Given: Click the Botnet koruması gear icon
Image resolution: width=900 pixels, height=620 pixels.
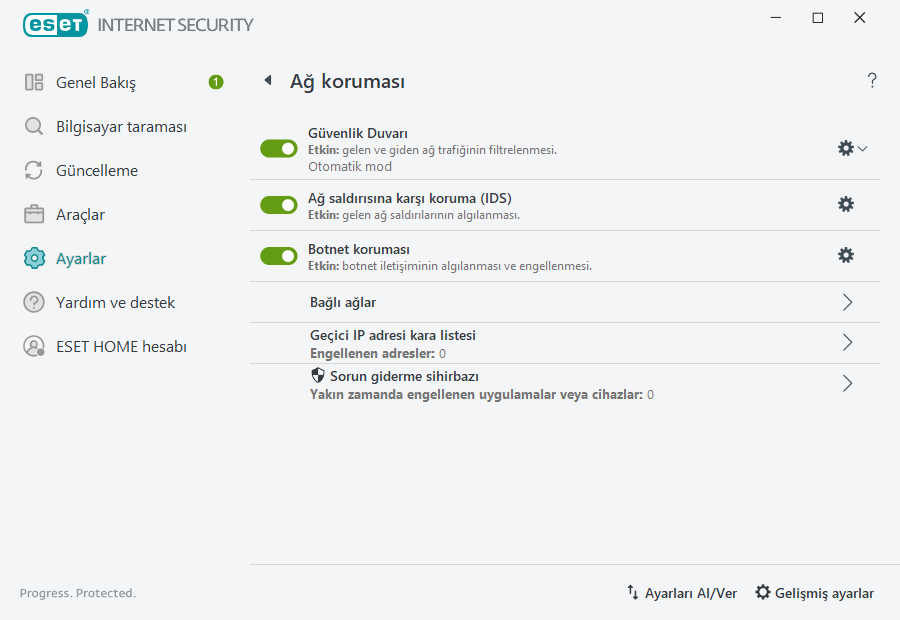Looking at the screenshot, I should [846, 255].
